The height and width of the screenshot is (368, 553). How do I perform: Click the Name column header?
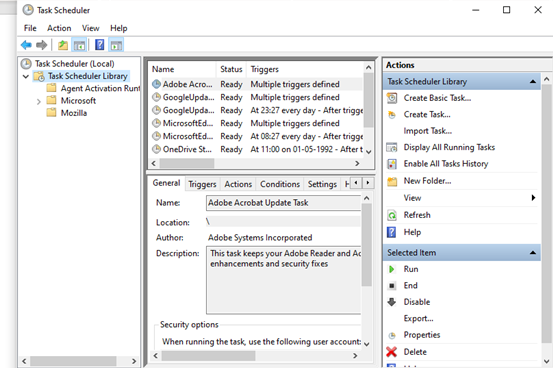coord(182,69)
